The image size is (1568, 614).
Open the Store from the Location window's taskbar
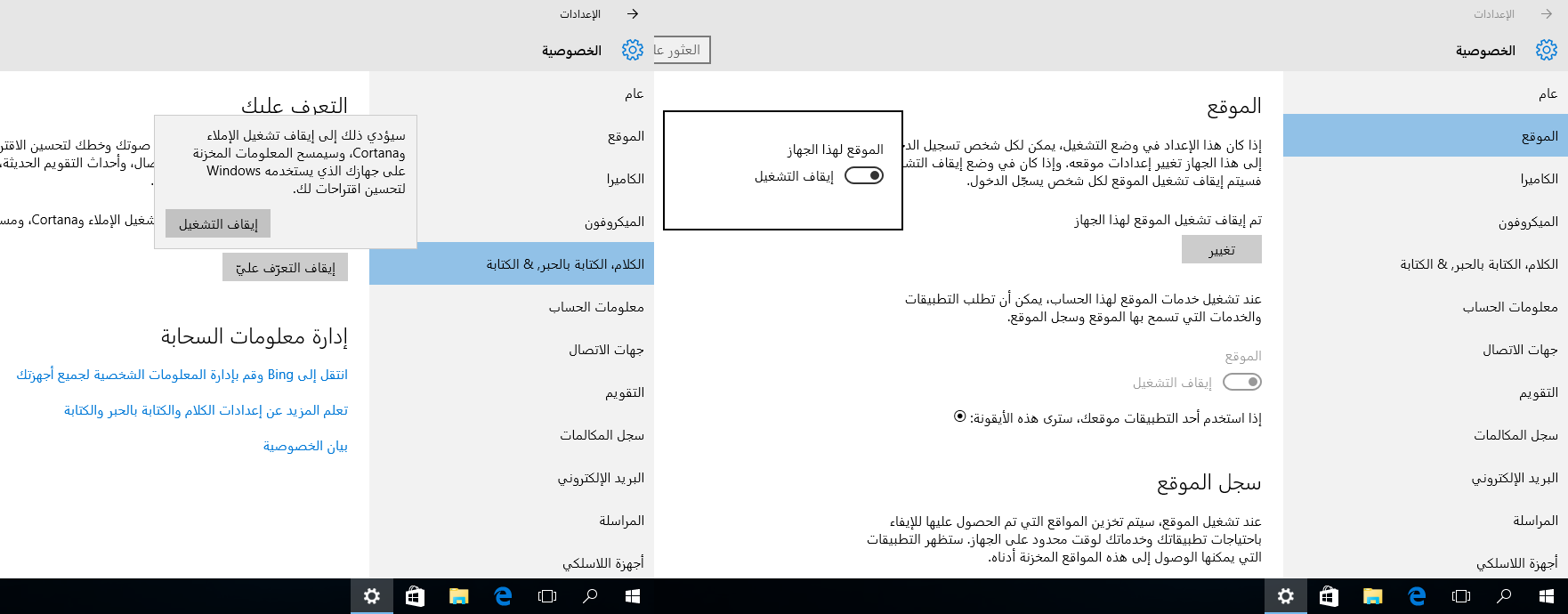[1329, 596]
